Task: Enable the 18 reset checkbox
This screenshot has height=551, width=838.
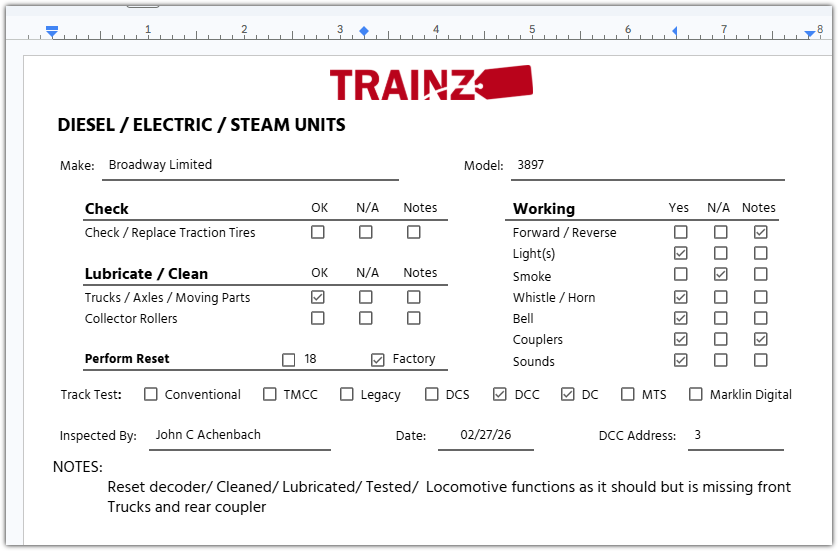Action: tap(289, 360)
